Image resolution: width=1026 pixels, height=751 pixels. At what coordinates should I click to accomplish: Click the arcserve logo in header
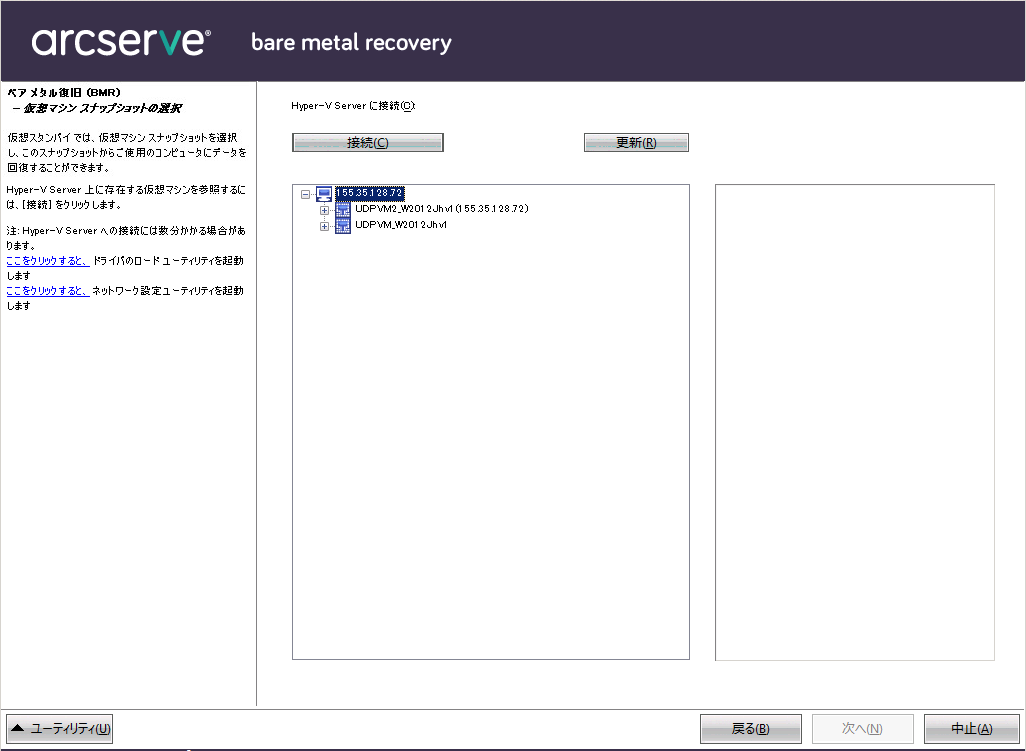coord(121,42)
